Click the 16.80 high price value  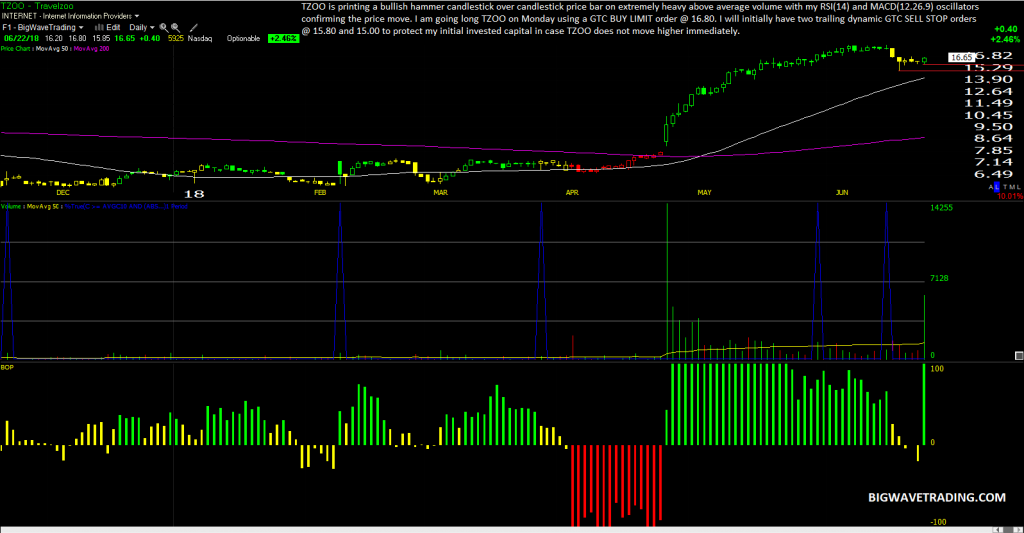77,39
